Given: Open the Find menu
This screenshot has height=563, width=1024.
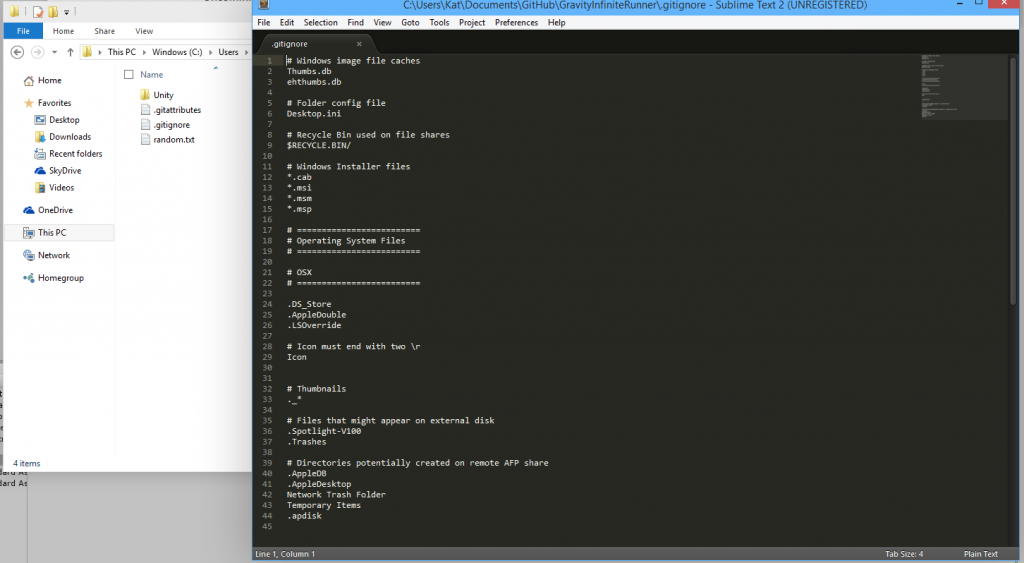Looking at the screenshot, I should [355, 22].
